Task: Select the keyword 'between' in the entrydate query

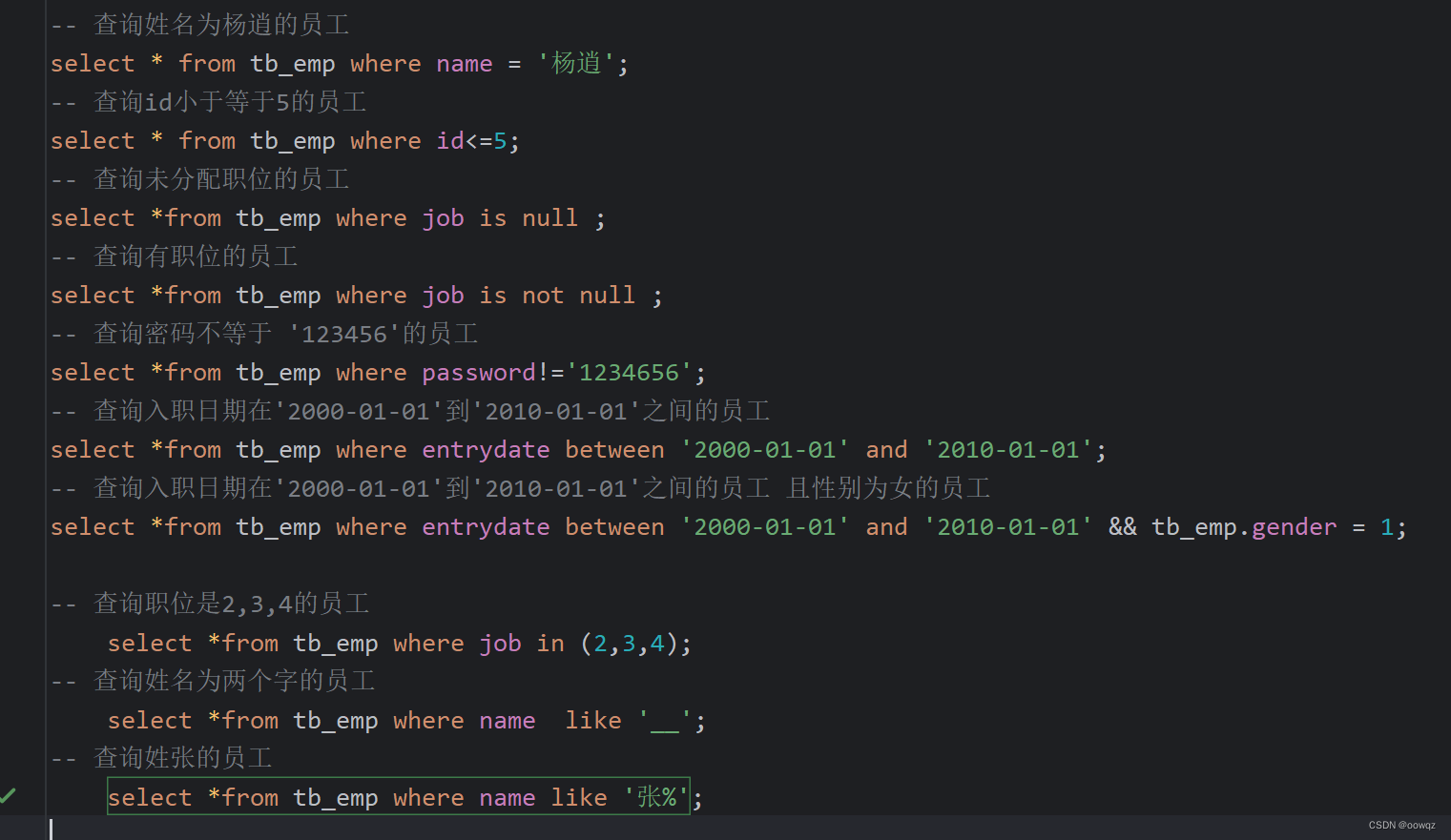Action: pos(613,448)
